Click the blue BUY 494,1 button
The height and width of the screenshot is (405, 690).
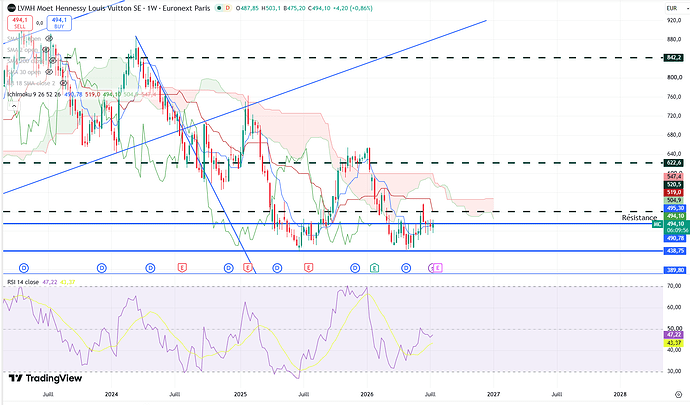(59, 23)
